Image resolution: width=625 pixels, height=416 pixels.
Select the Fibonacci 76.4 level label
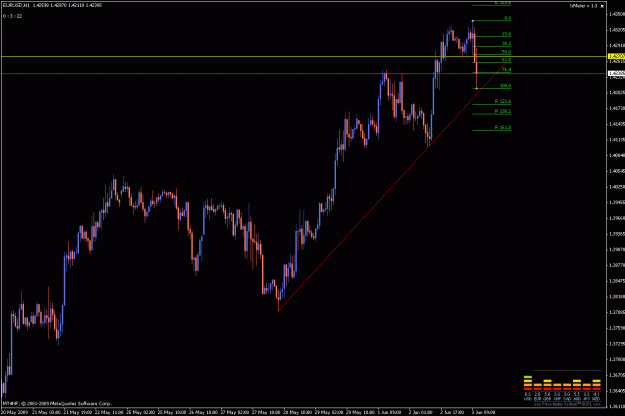506,69
